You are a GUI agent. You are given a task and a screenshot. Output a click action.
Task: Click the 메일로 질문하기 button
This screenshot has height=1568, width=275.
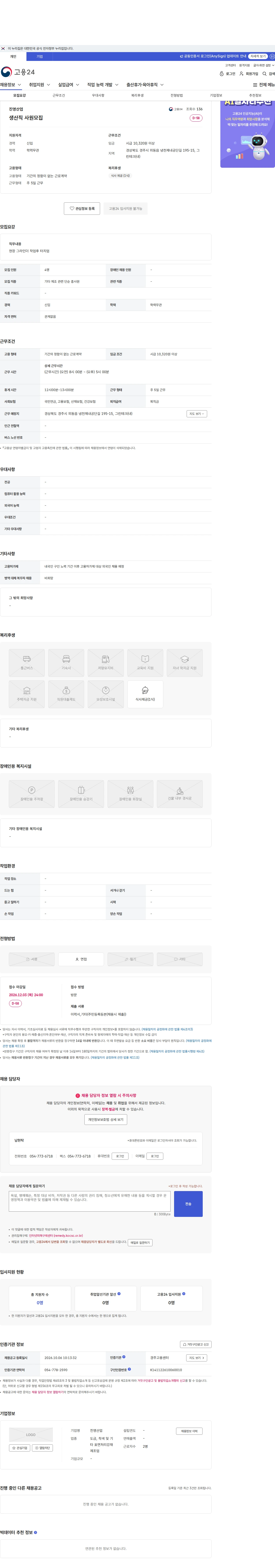[140, 1243]
